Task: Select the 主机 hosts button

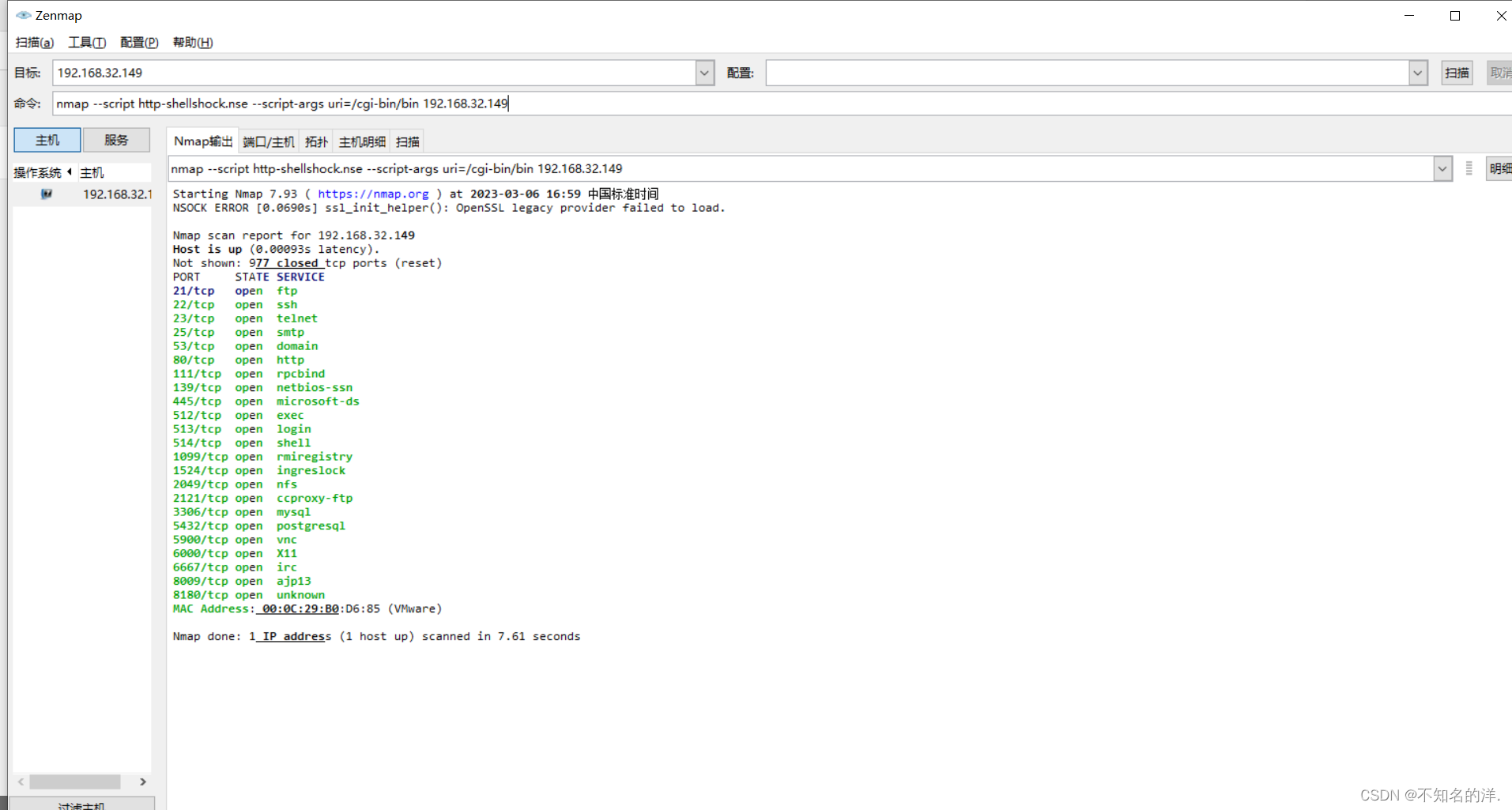Action: coord(47,140)
